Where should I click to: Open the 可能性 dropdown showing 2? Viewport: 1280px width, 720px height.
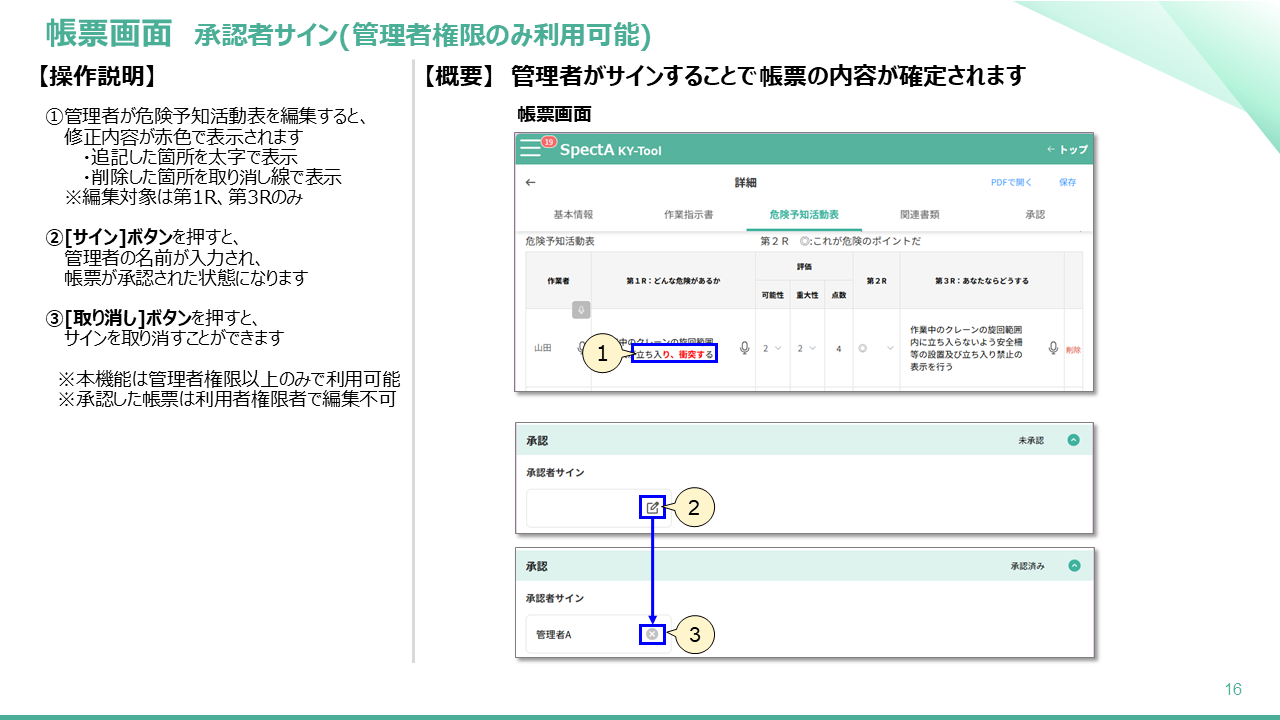coord(772,349)
